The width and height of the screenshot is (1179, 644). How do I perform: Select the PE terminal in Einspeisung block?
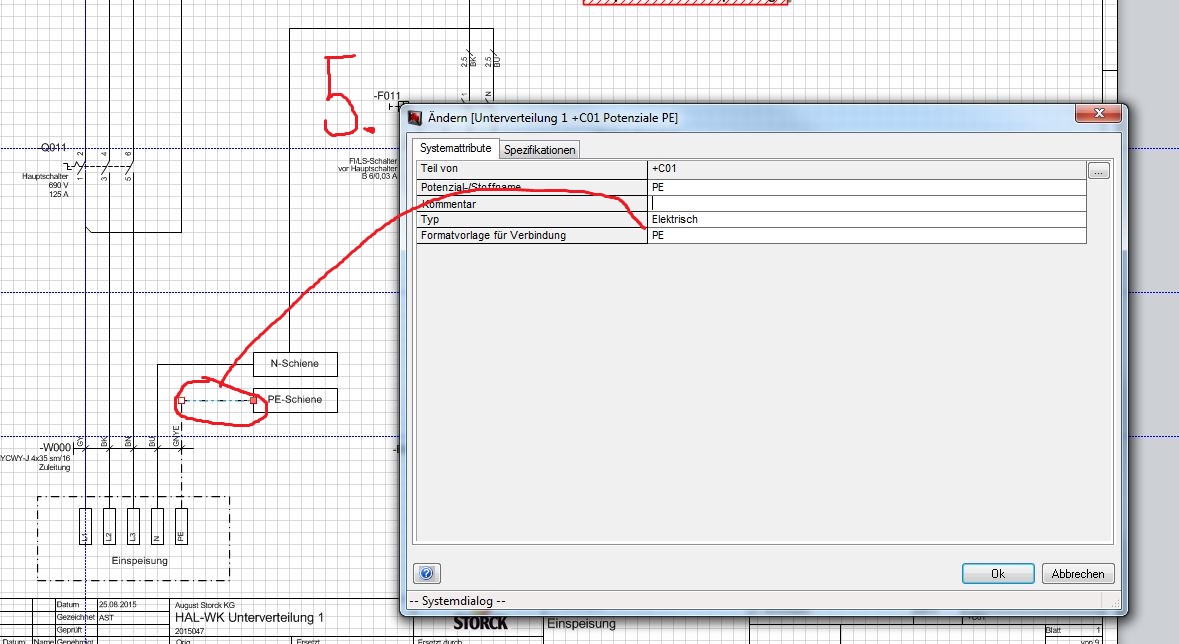tap(181, 526)
